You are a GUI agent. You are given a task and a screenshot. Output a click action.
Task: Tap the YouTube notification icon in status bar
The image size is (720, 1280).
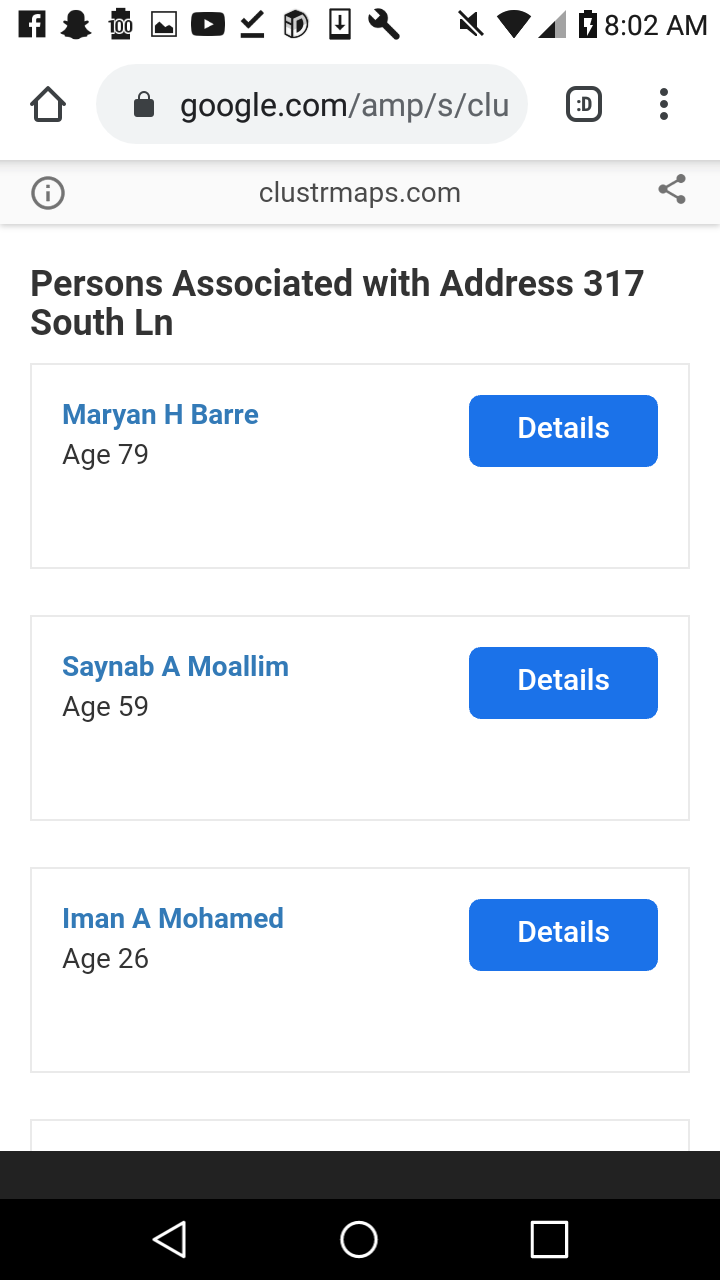(x=207, y=24)
